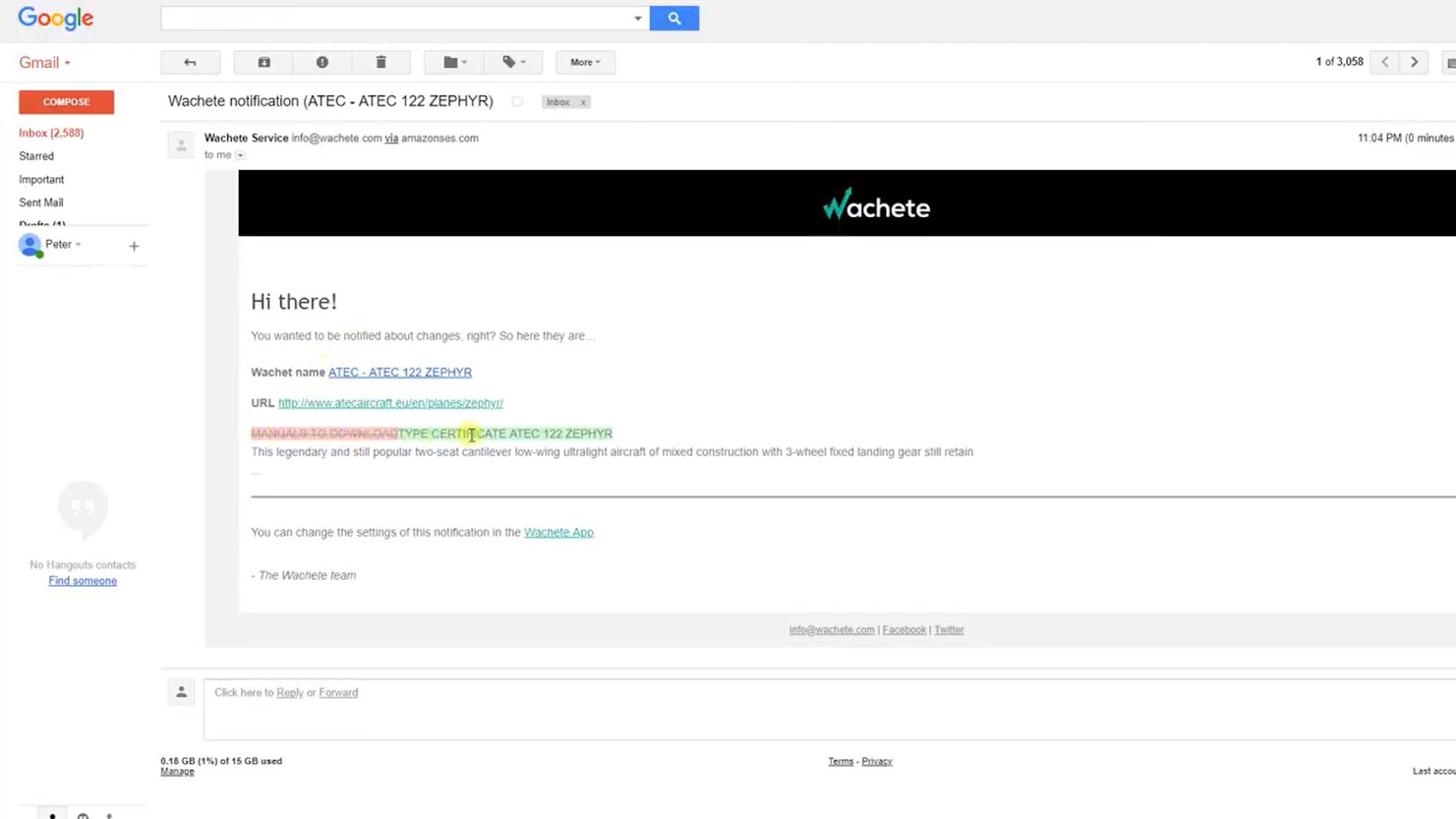This screenshot has width=1456, height=819.
Task: Remove the Inbox label with its x
Action: click(583, 102)
